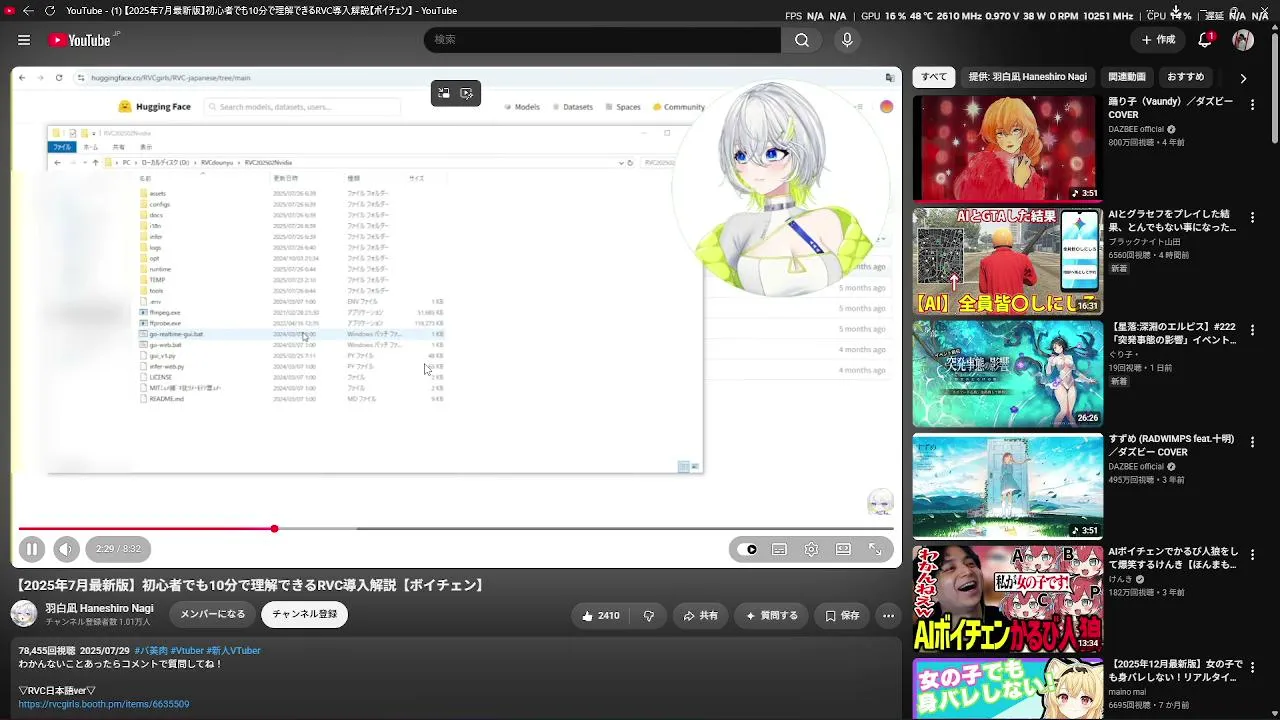Pause the video
The width and height of the screenshot is (1280, 720).
[x=32, y=549]
